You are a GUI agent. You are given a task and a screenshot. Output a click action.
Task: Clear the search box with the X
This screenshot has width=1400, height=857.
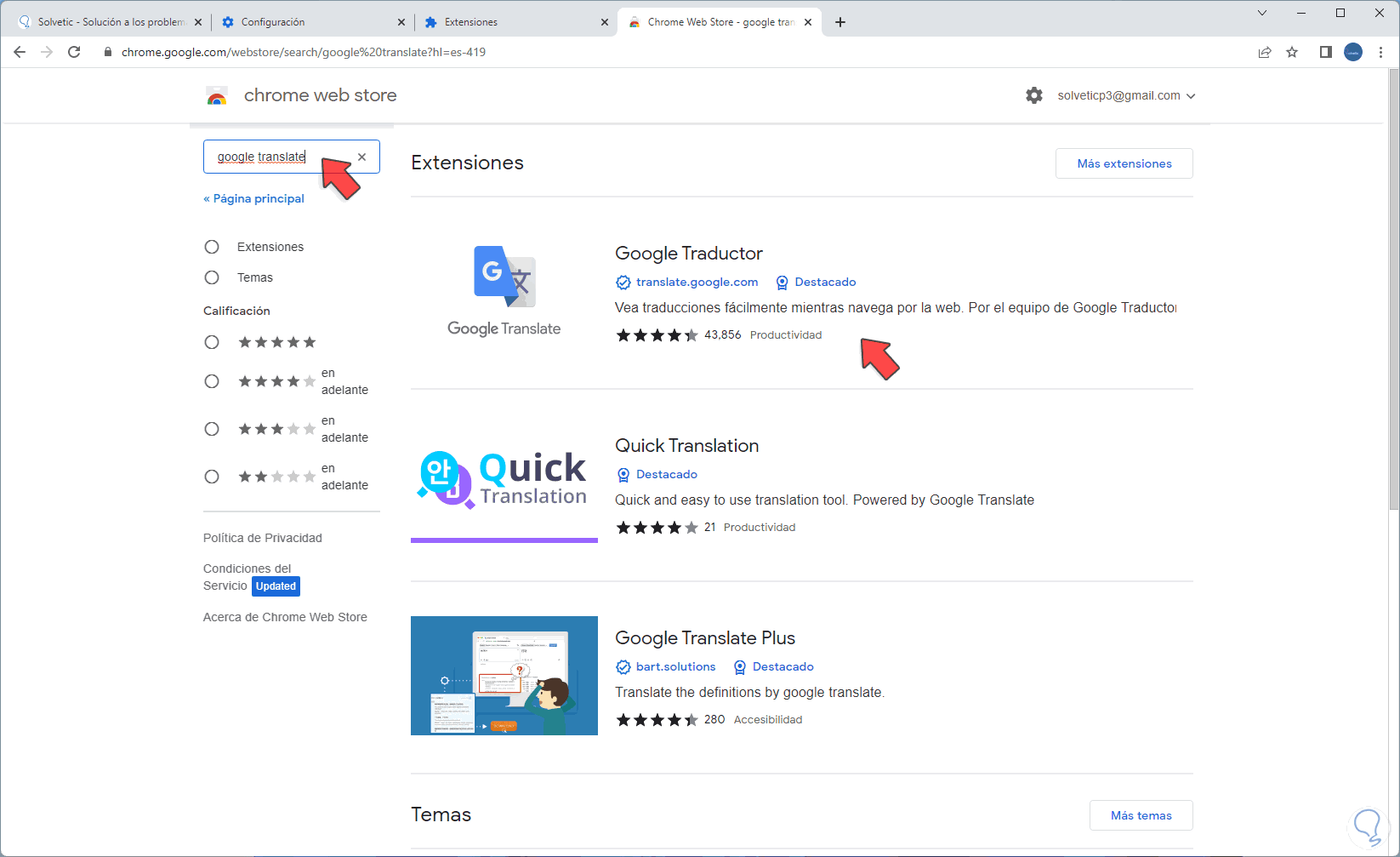[362, 157]
